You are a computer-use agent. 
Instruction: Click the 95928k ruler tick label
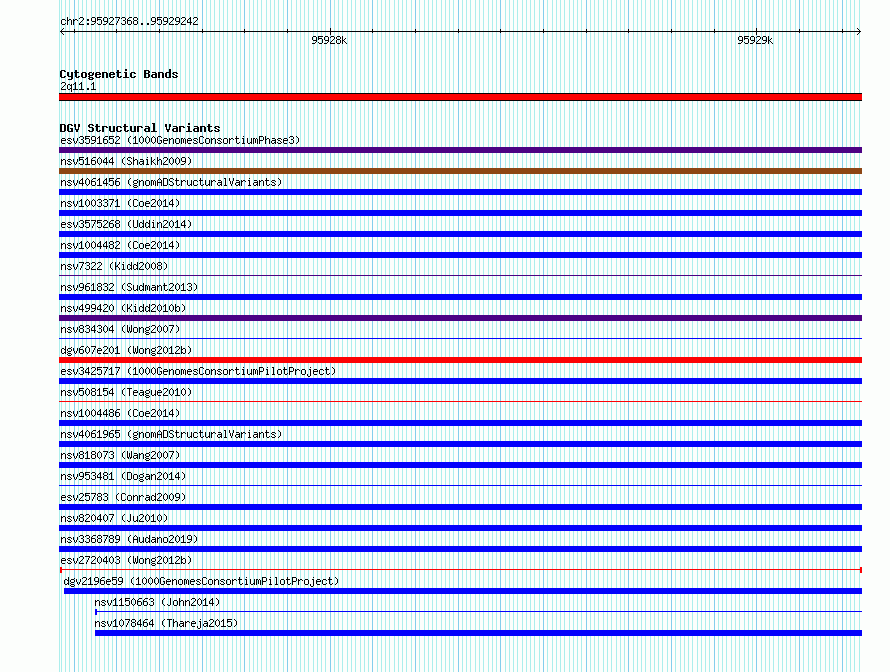(329, 40)
